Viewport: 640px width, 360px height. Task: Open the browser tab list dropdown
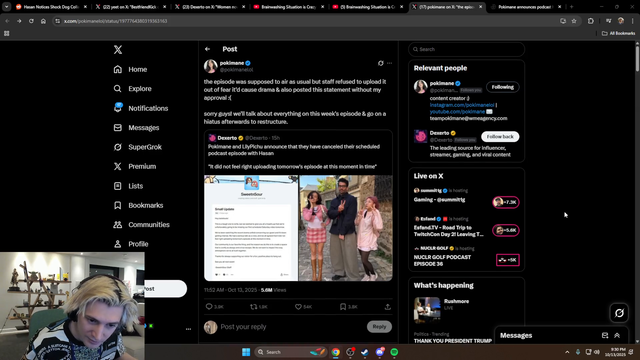(x=7, y=7)
